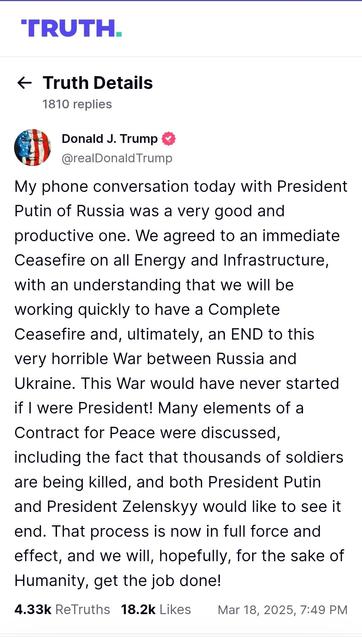362x637 pixels.
Task: Click the Mar 18, 2025 timestamp
Action: click(283, 610)
